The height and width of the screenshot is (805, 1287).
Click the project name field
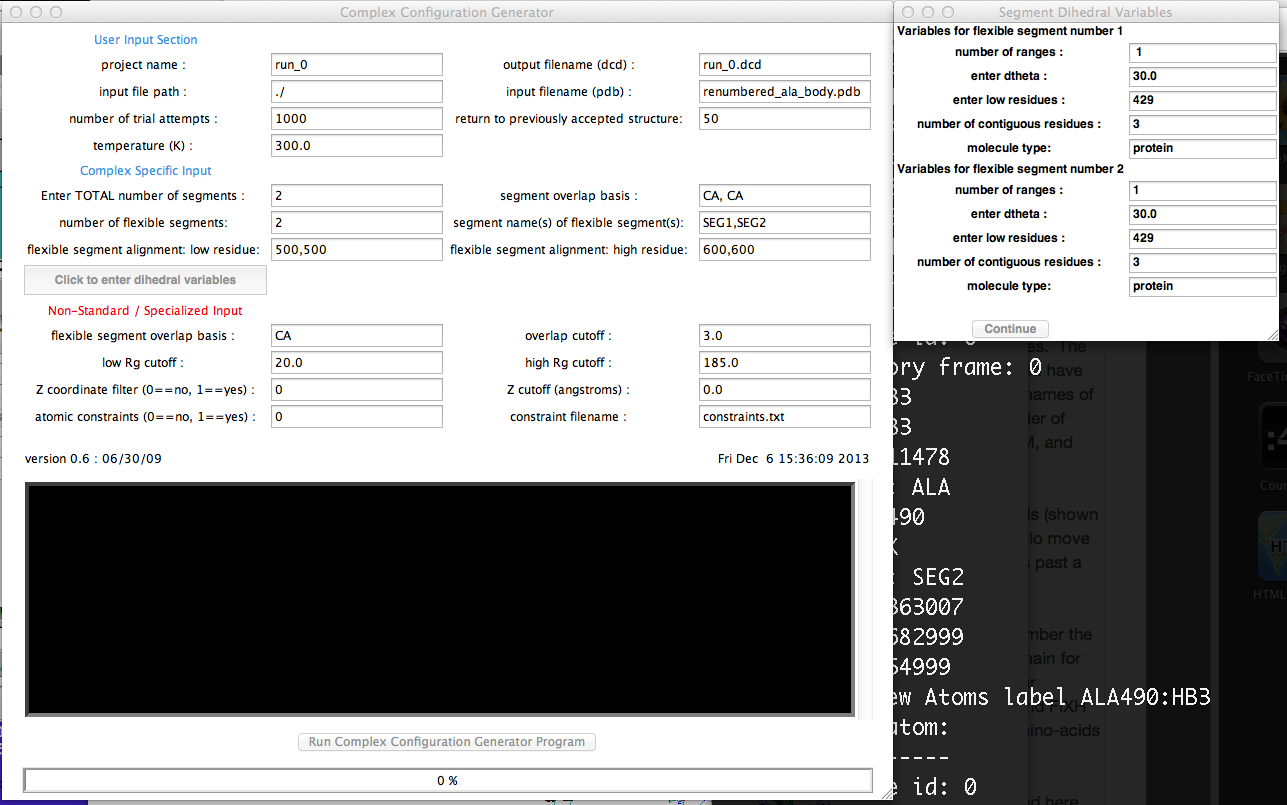tap(356, 65)
